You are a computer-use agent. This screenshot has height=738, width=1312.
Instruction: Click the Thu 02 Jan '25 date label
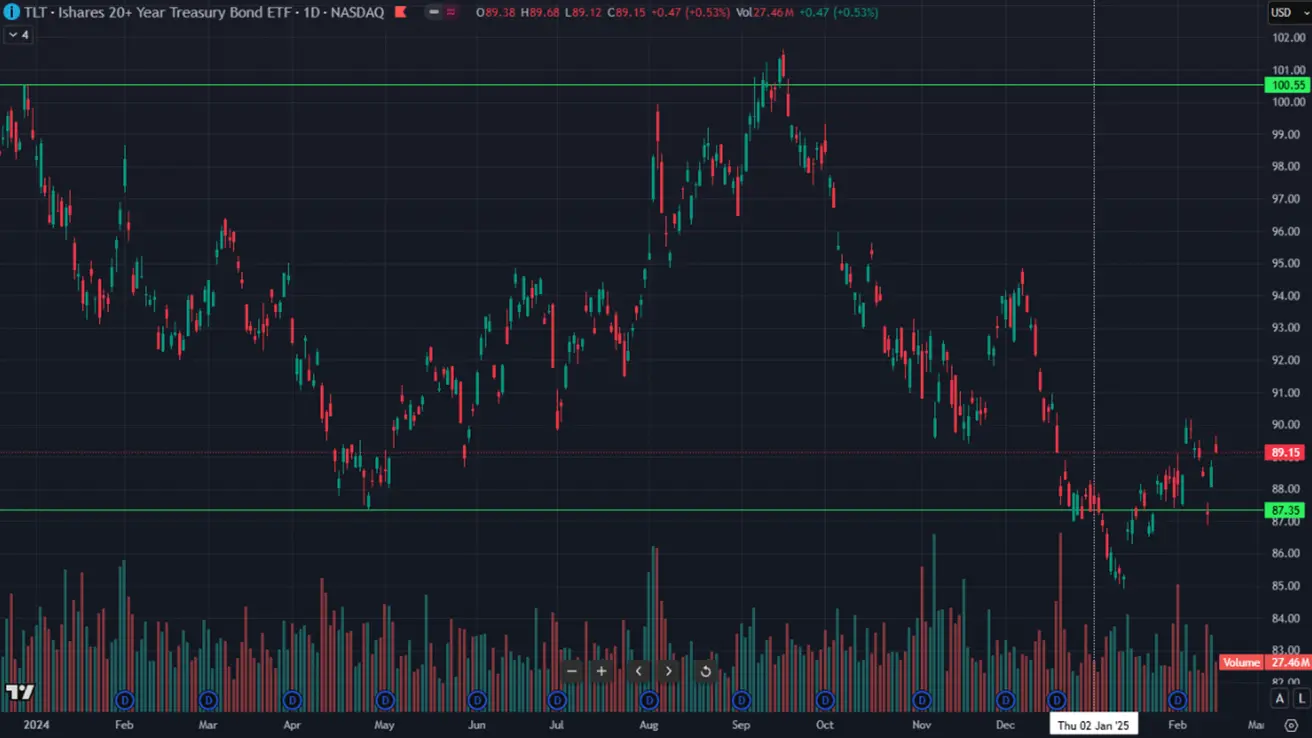(1093, 725)
